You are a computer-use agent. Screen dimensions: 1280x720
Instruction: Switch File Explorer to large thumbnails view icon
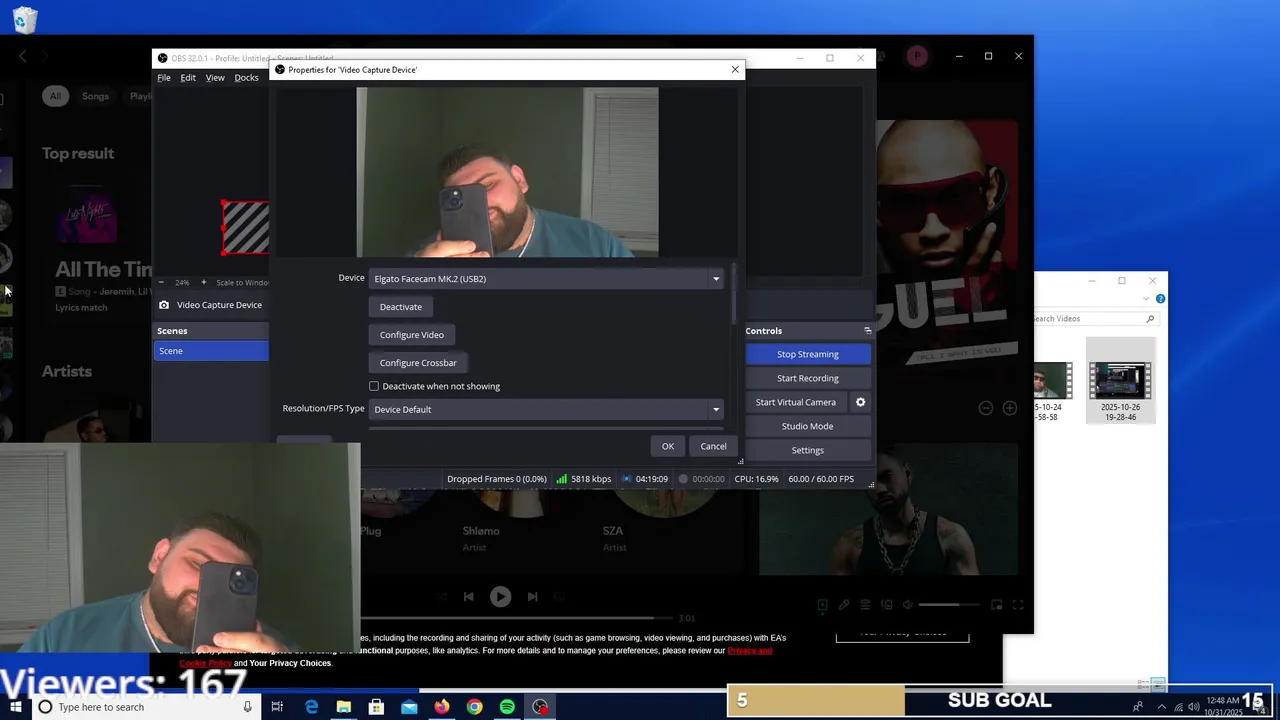coord(1159,685)
